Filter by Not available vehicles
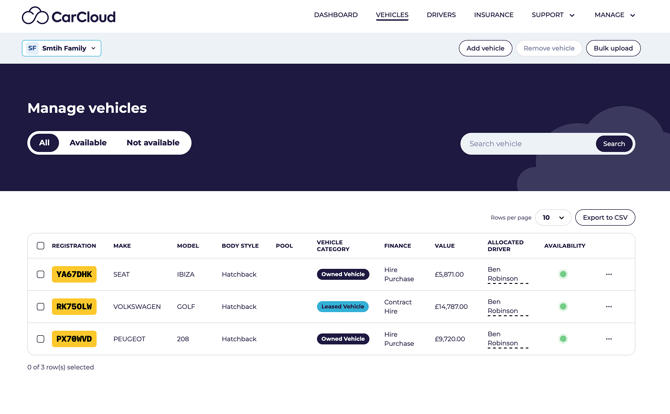Screen dimensions: 670x414 click(x=153, y=143)
